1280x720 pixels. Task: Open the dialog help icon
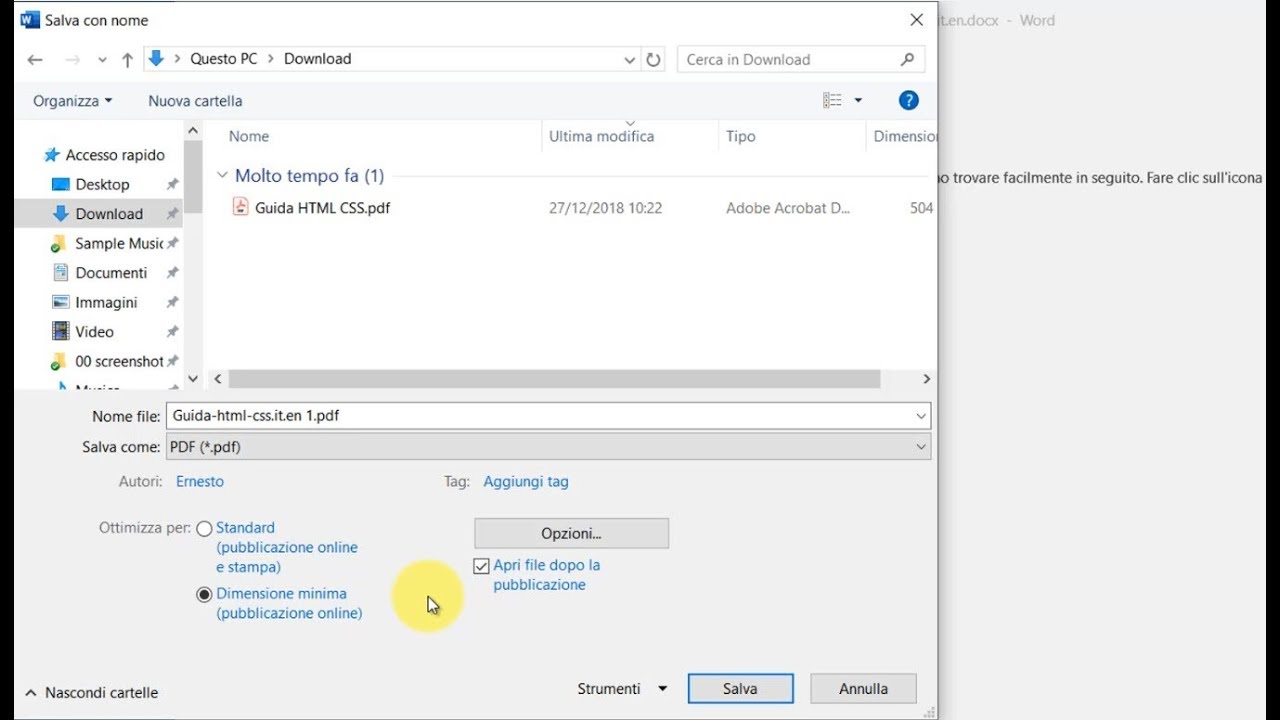pos(908,100)
